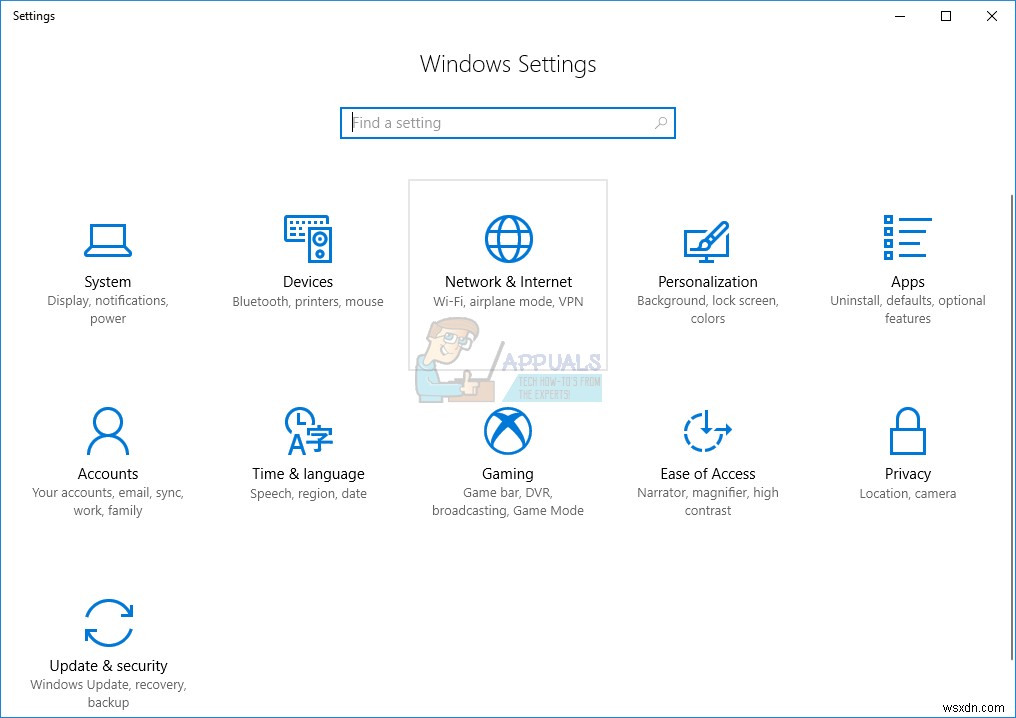The width and height of the screenshot is (1016, 718).
Task: Open the Network & Internet globe icon
Action: [x=509, y=238]
